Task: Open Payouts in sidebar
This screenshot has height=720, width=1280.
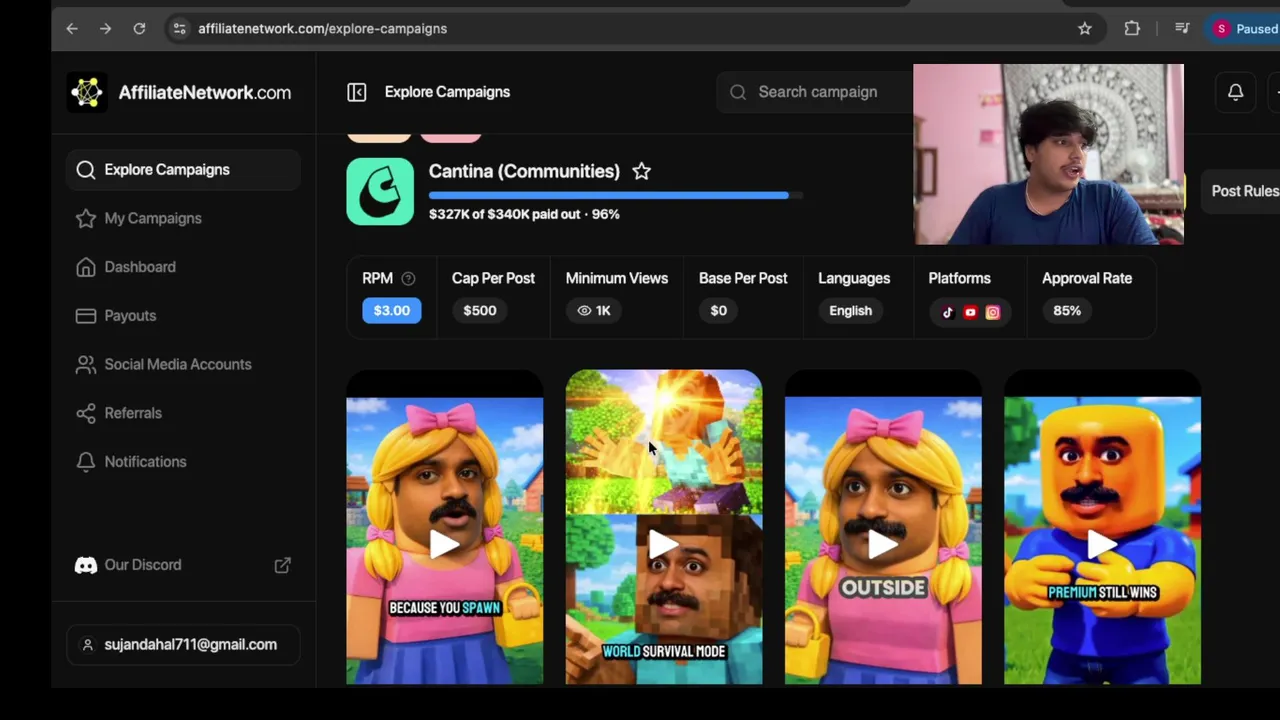Action: (x=184, y=316)
